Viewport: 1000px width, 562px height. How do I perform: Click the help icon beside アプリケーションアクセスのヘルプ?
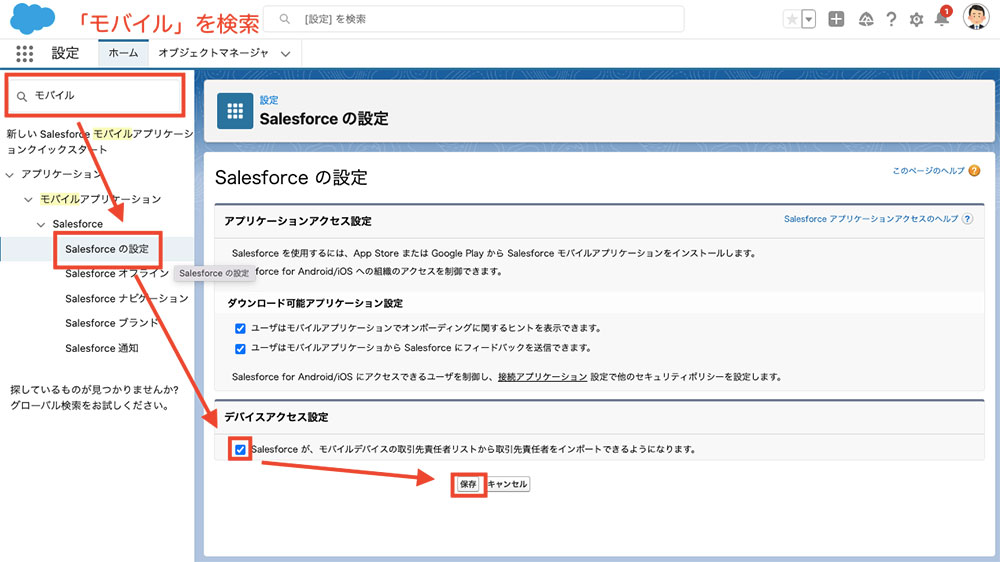(x=967, y=219)
